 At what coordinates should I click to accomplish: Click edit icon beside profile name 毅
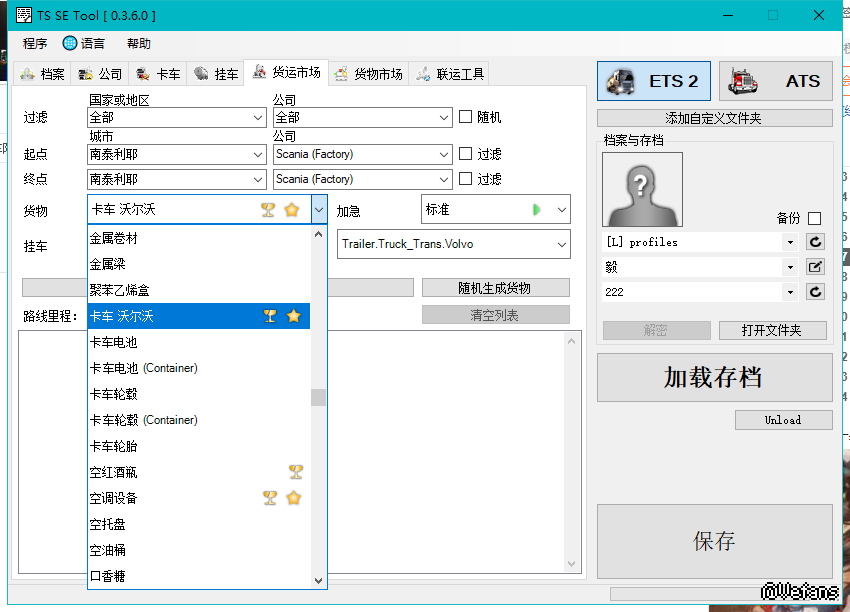point(815,267)
